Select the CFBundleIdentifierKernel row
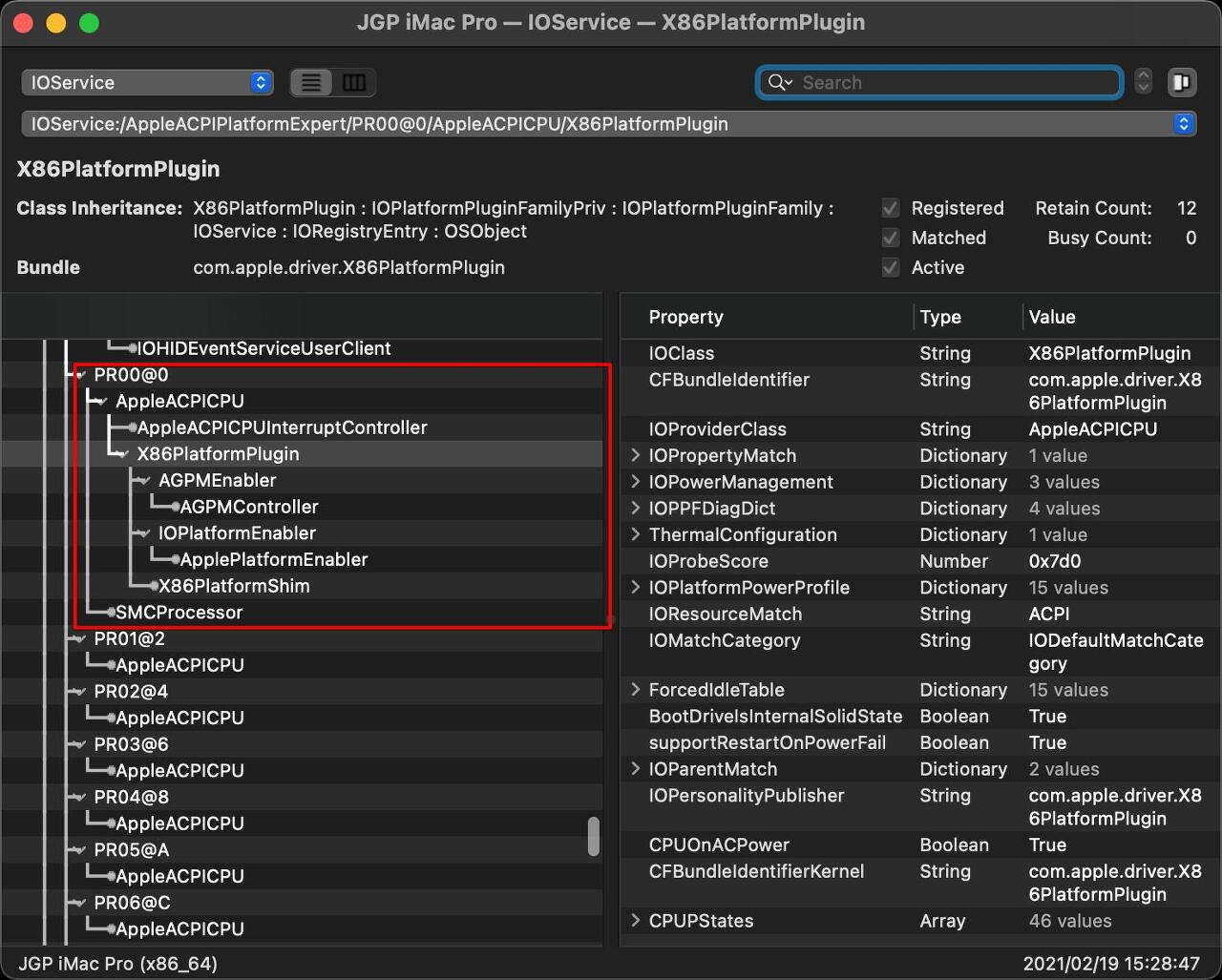The width and height of the screenshot is (1222, 980). (x=920, y=883)
